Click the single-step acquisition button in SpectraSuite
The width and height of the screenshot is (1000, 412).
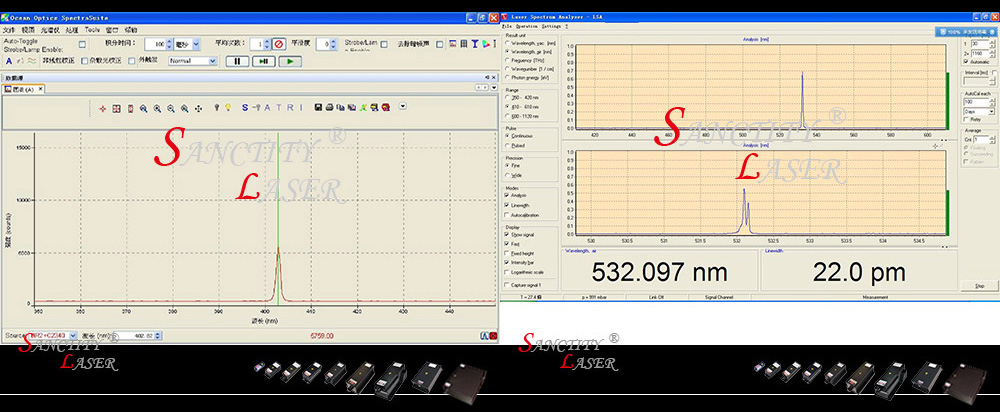point(263,61)
